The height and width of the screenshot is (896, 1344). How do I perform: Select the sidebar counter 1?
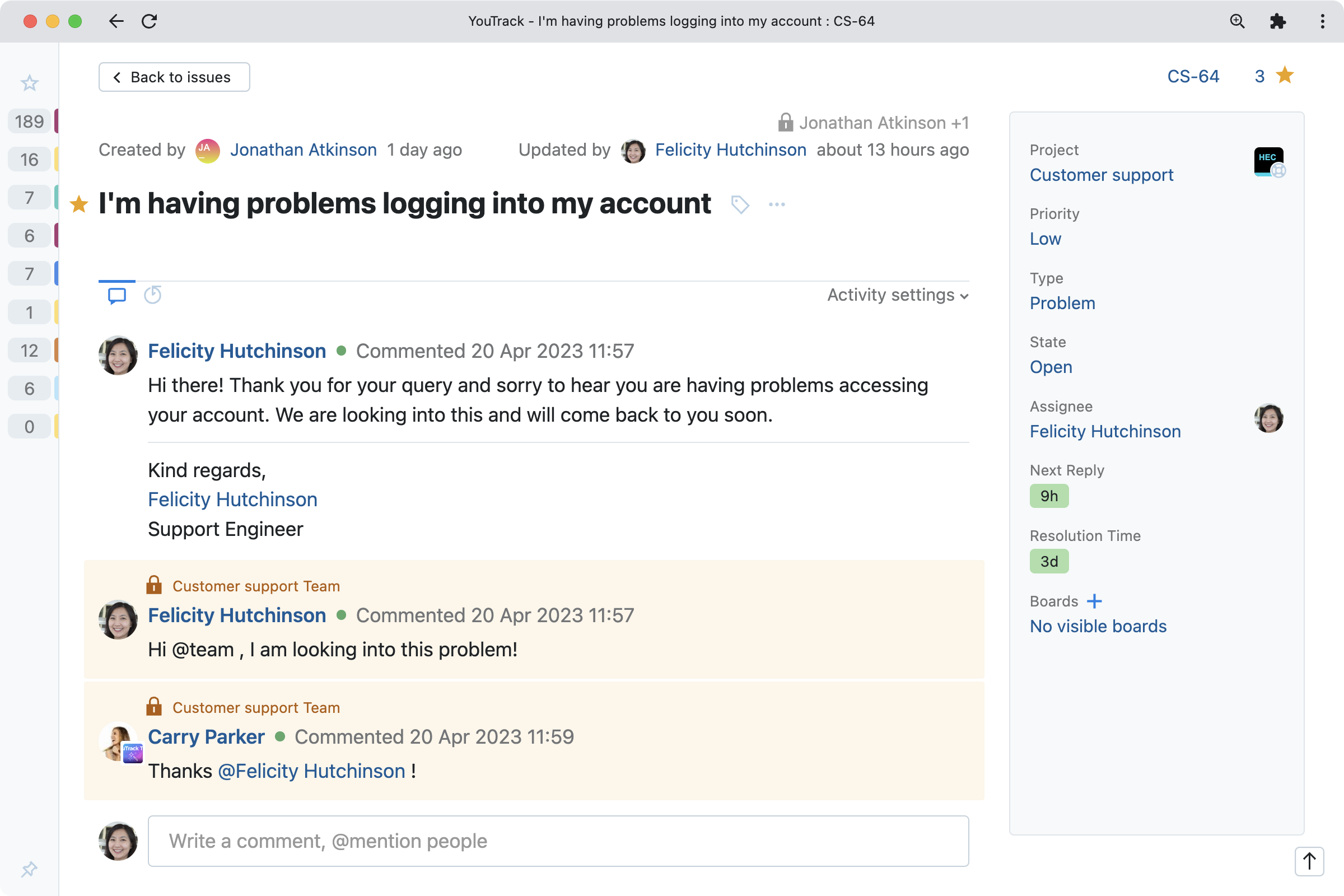(x=29, y=312)
